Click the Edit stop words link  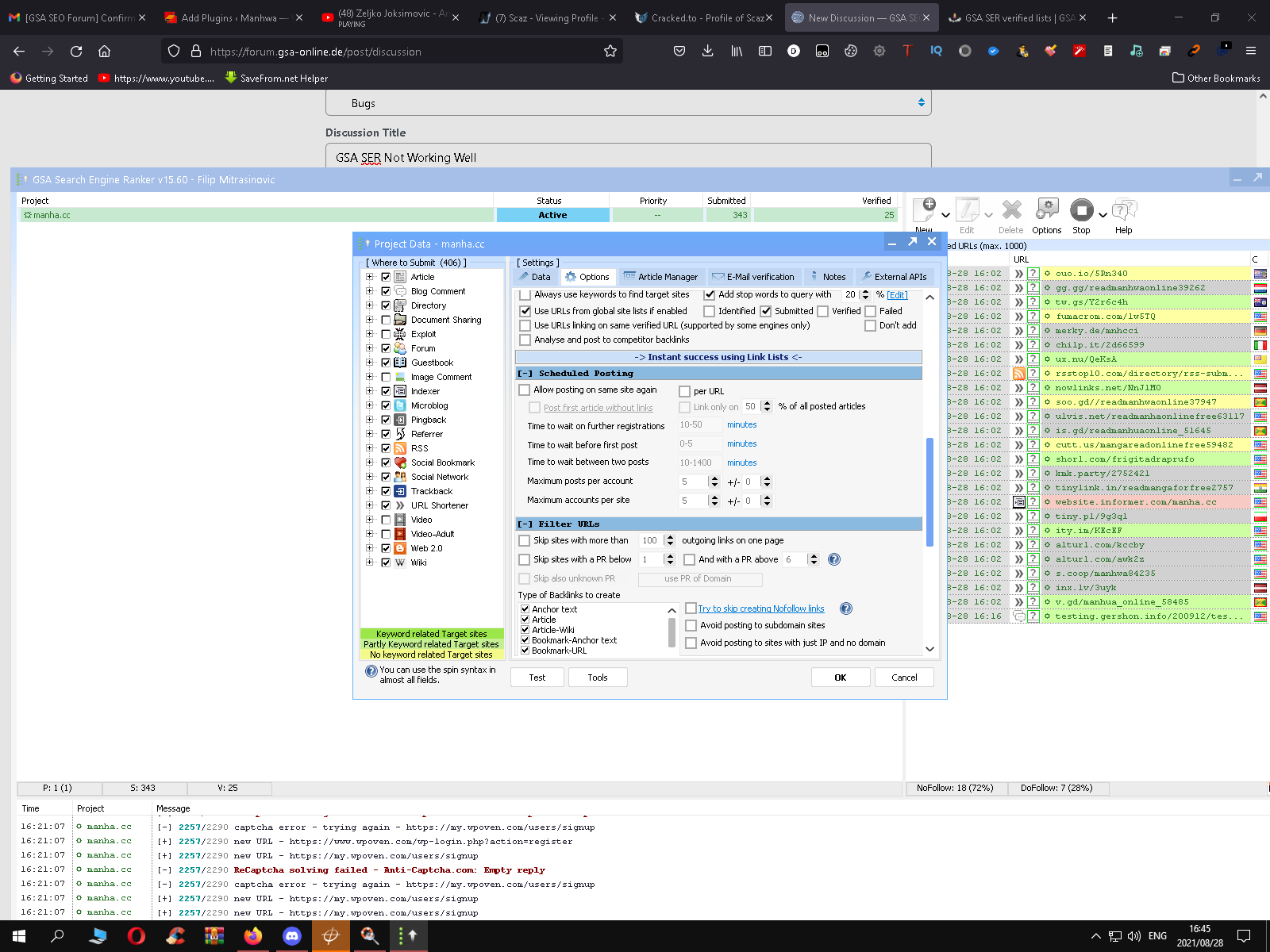click(x=897, y=294)
